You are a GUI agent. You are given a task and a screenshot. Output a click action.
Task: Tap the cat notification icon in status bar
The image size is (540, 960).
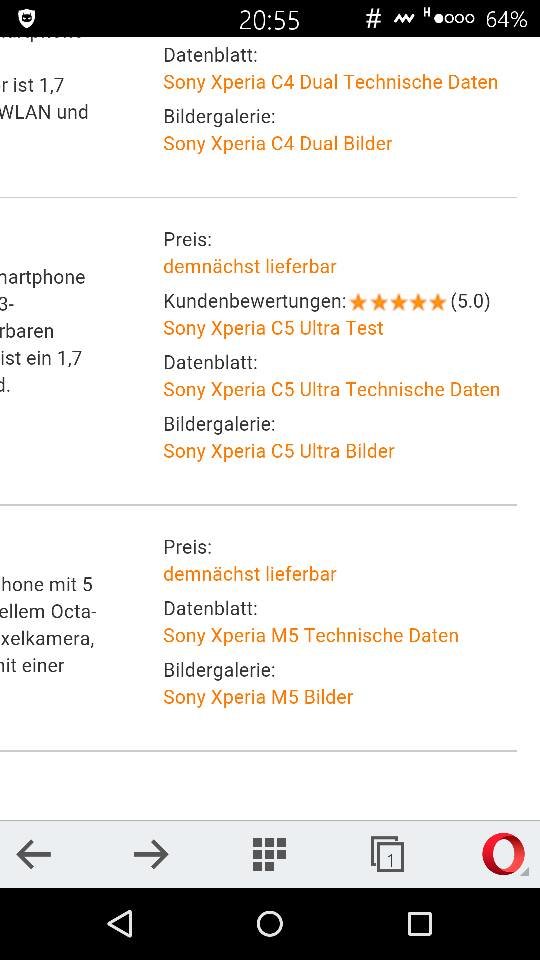tap(26, 19)
